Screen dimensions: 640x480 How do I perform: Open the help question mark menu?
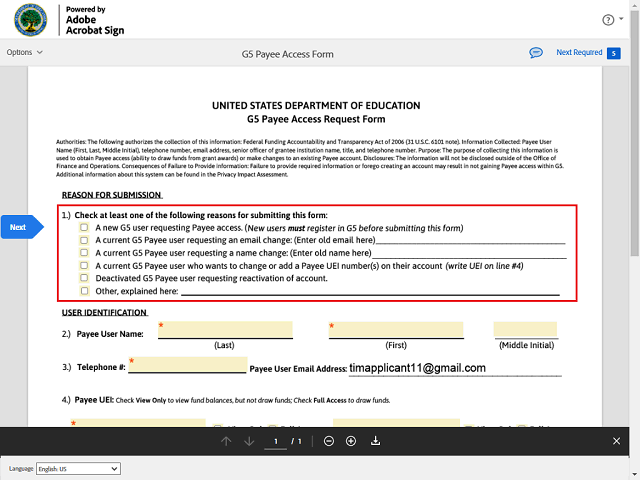click(607, 20)
